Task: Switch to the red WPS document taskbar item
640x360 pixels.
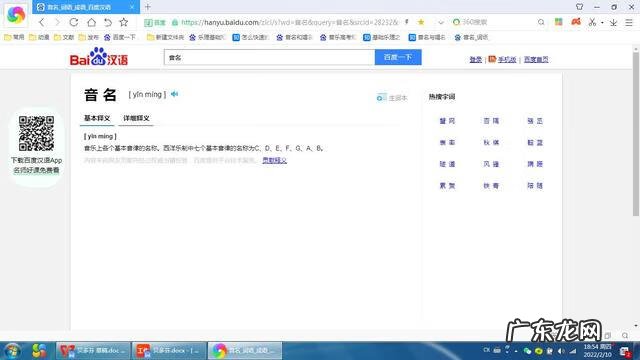Action: (93, 351)
